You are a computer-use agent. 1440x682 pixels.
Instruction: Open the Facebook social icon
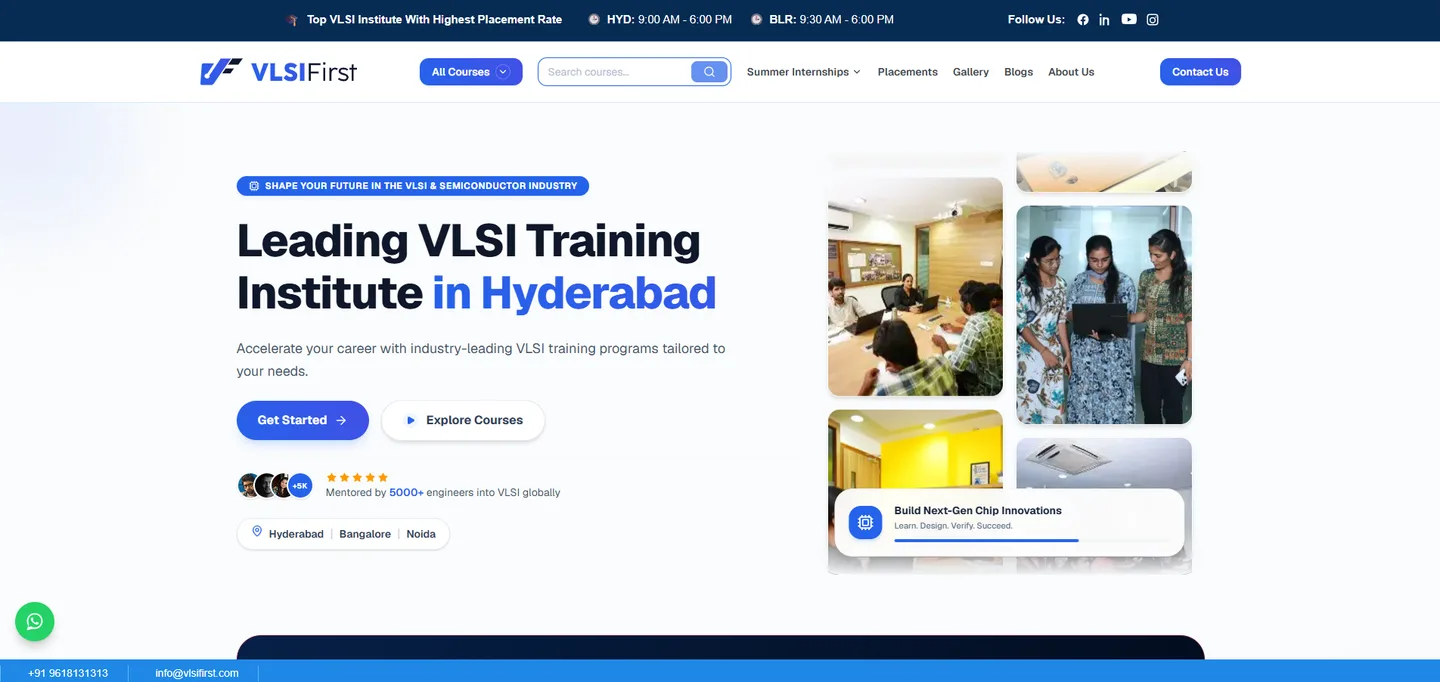tap(1083, 20)
